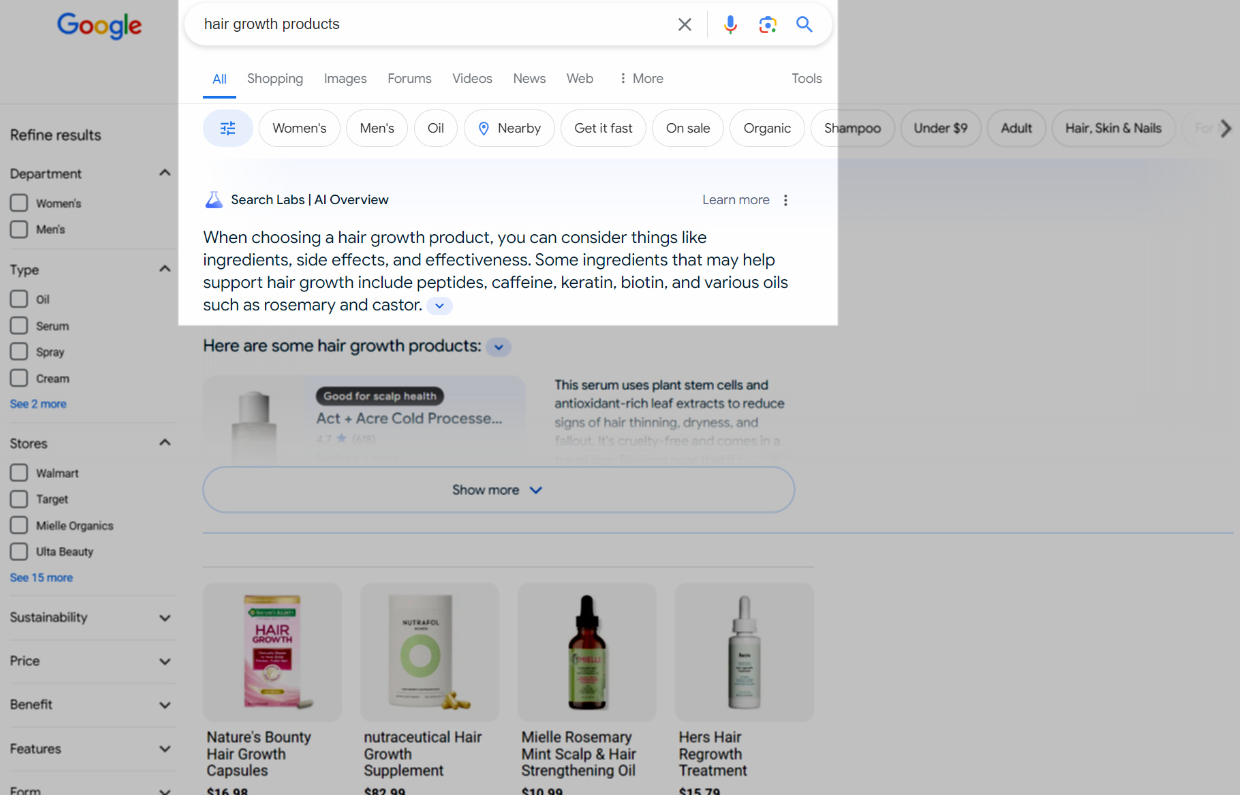
Task: Check the Oil type checkbox
Action: [x=18, y=299]
